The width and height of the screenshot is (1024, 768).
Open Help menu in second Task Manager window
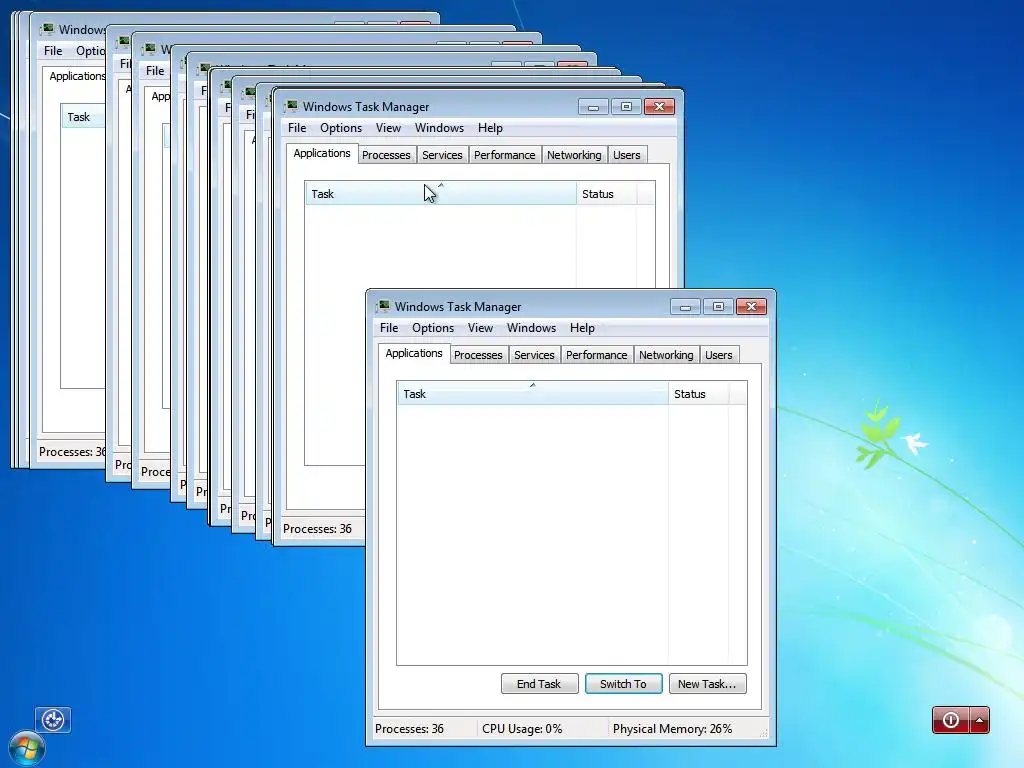490,128
